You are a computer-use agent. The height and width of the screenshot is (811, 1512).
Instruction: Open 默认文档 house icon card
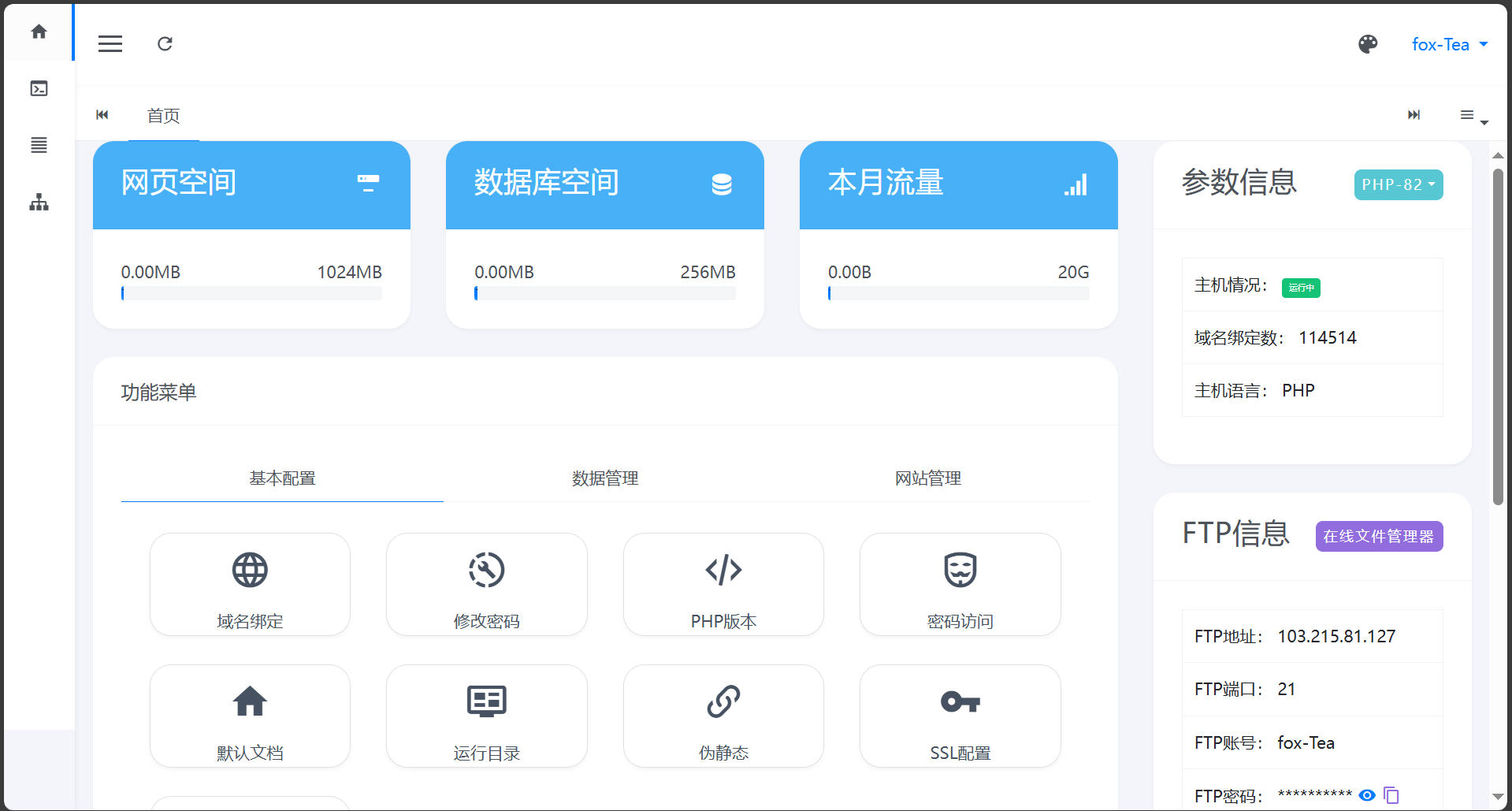250,716
